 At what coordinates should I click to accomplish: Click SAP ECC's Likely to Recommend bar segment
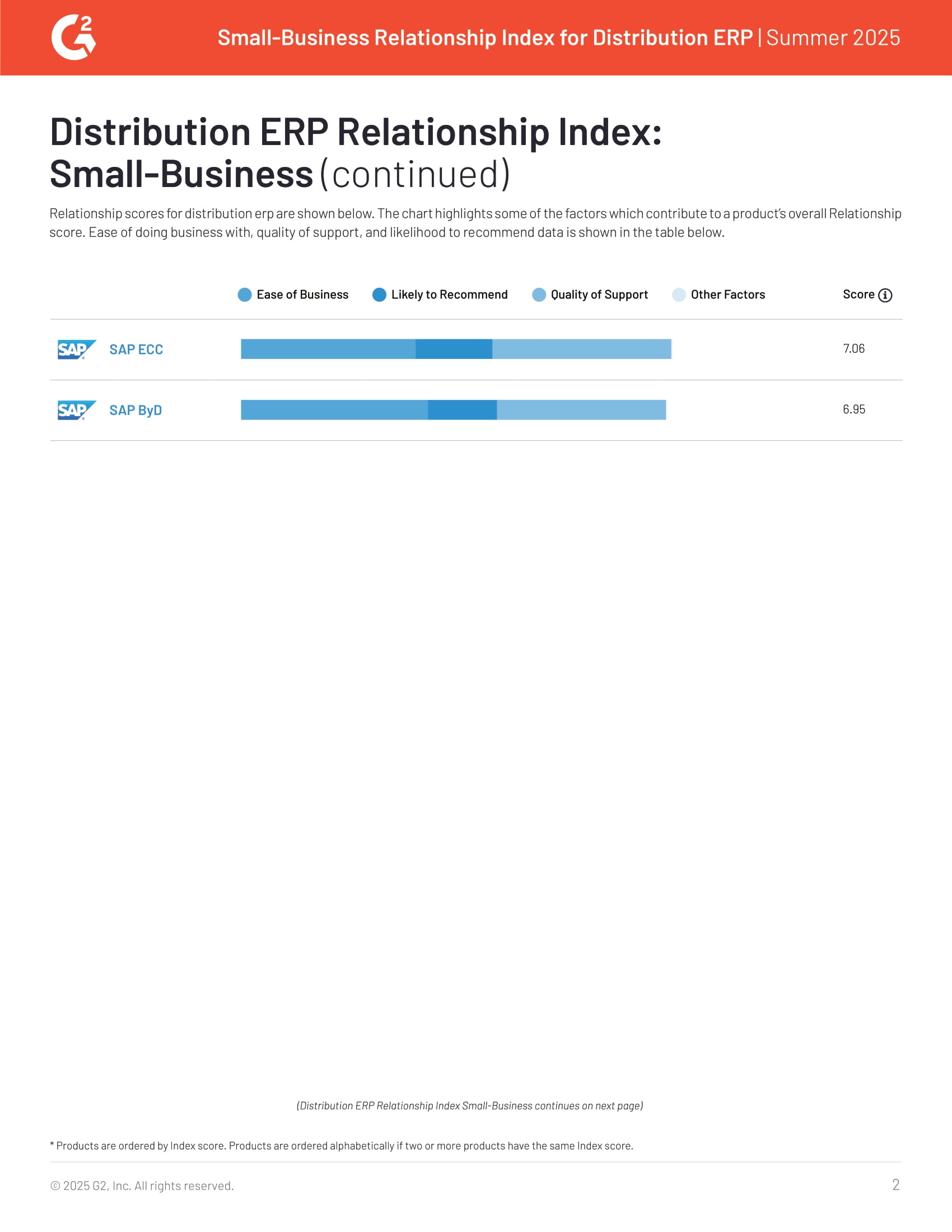454,349
